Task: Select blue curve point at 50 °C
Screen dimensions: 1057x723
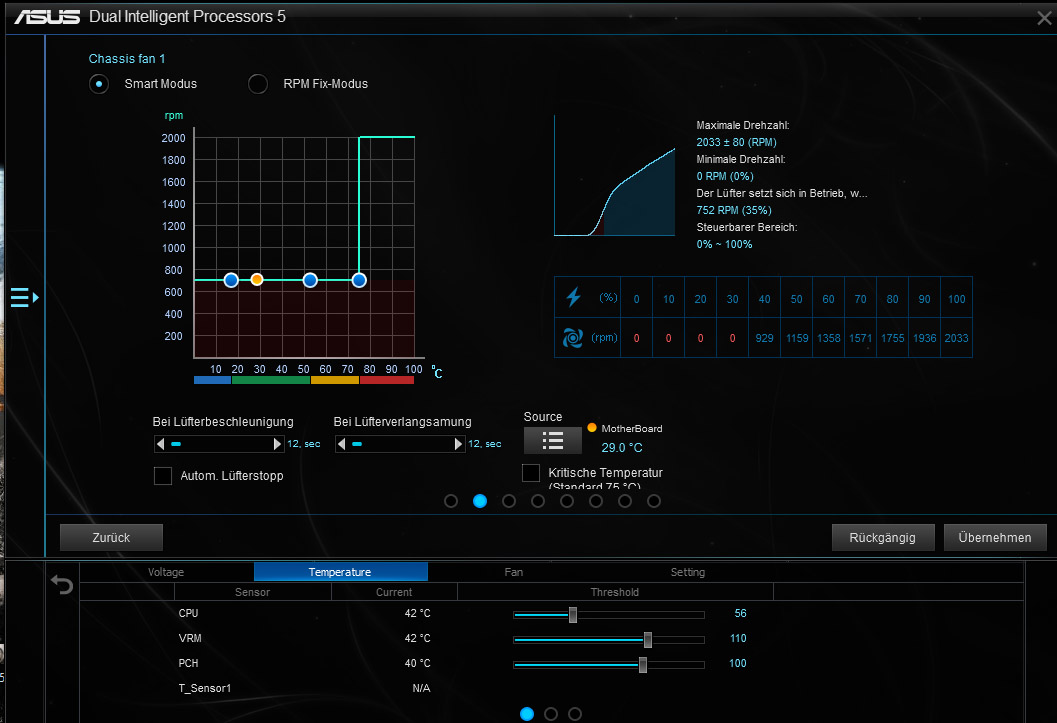Action: [310, 280]
